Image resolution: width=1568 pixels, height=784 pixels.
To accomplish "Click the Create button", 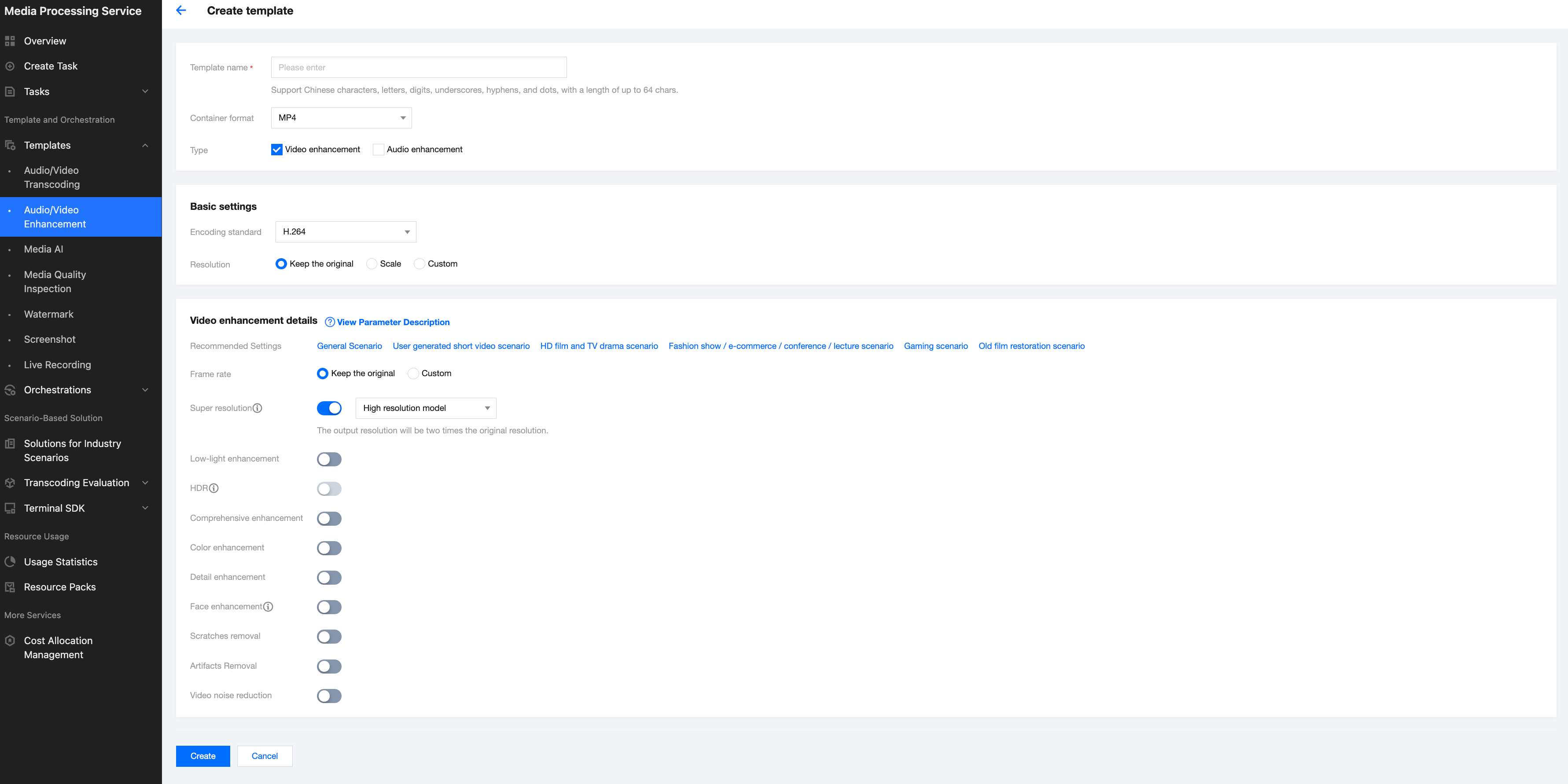I will 202,756.
